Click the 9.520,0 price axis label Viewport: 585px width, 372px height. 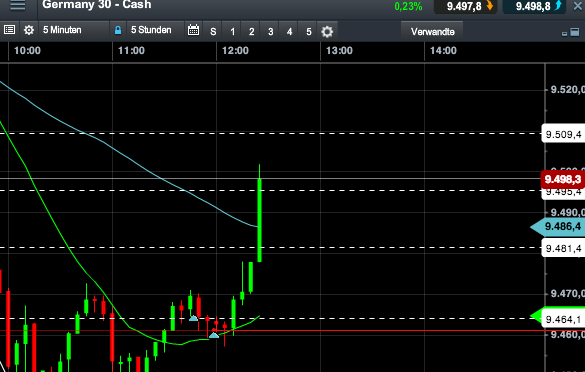(x=567, y=90)
